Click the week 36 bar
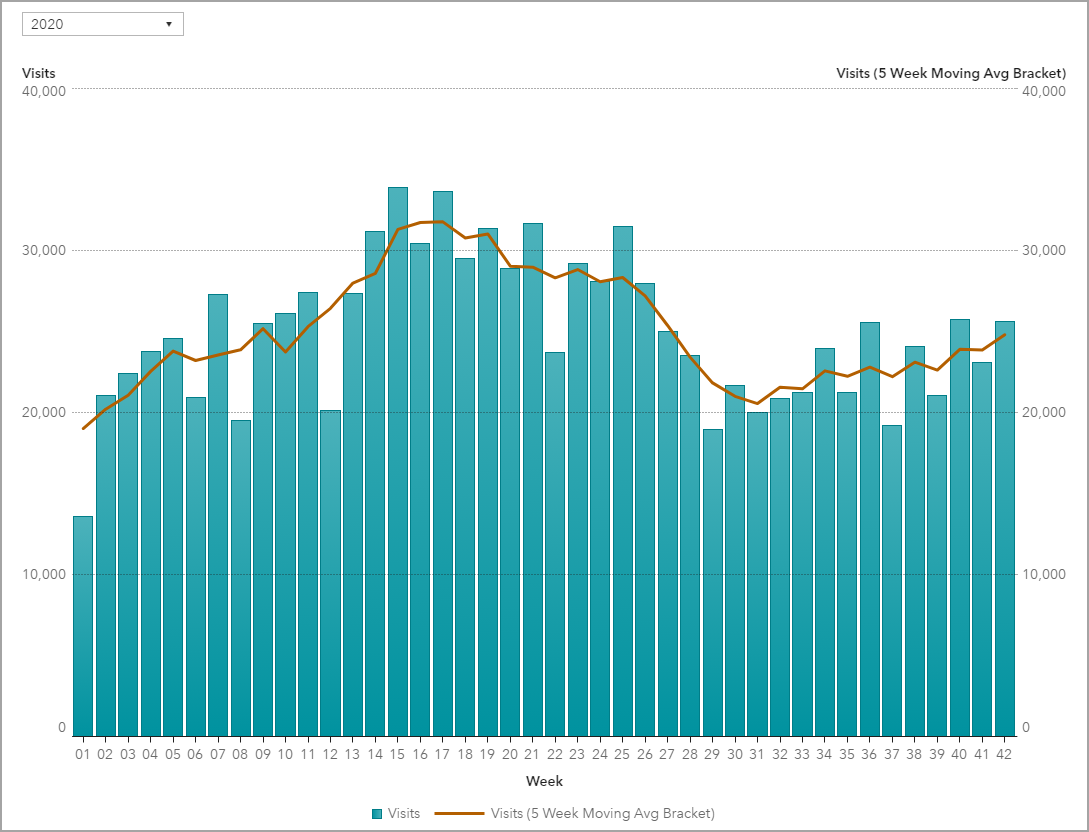The image size is (1089, 832). pyautogui.click(x=870, y=528)
